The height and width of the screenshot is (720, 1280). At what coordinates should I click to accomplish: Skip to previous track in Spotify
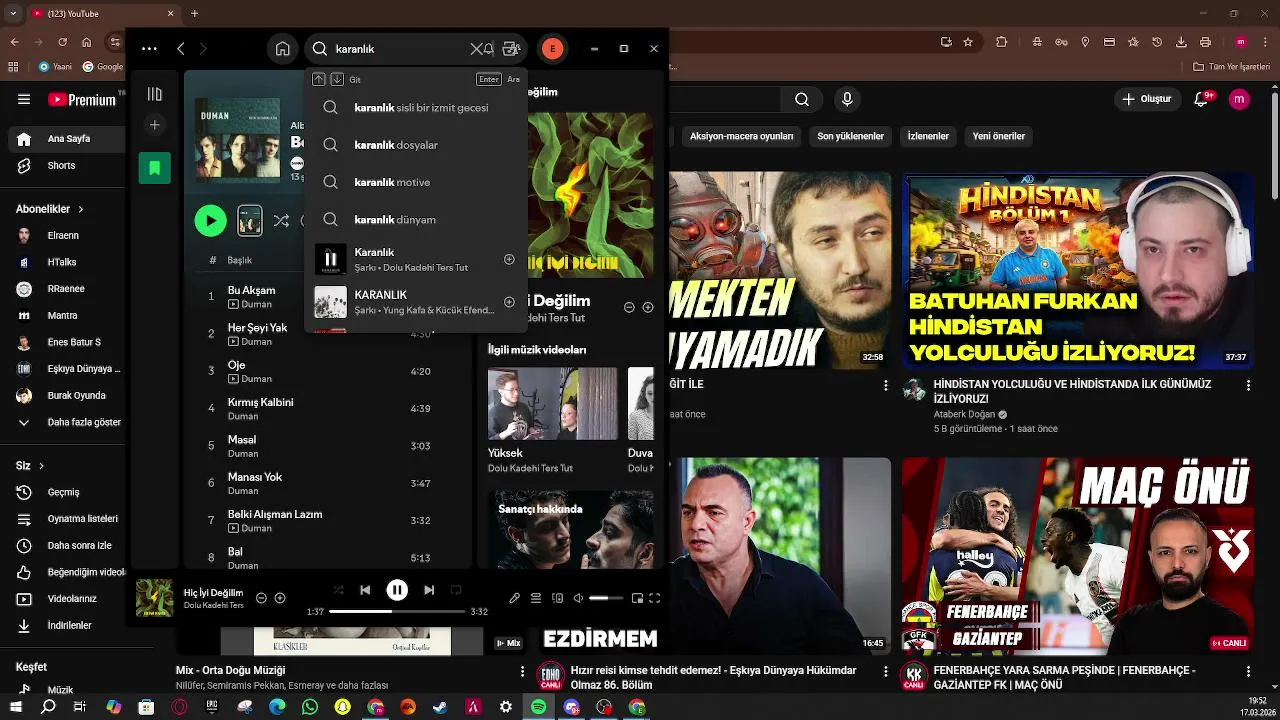tap(365, 590)
